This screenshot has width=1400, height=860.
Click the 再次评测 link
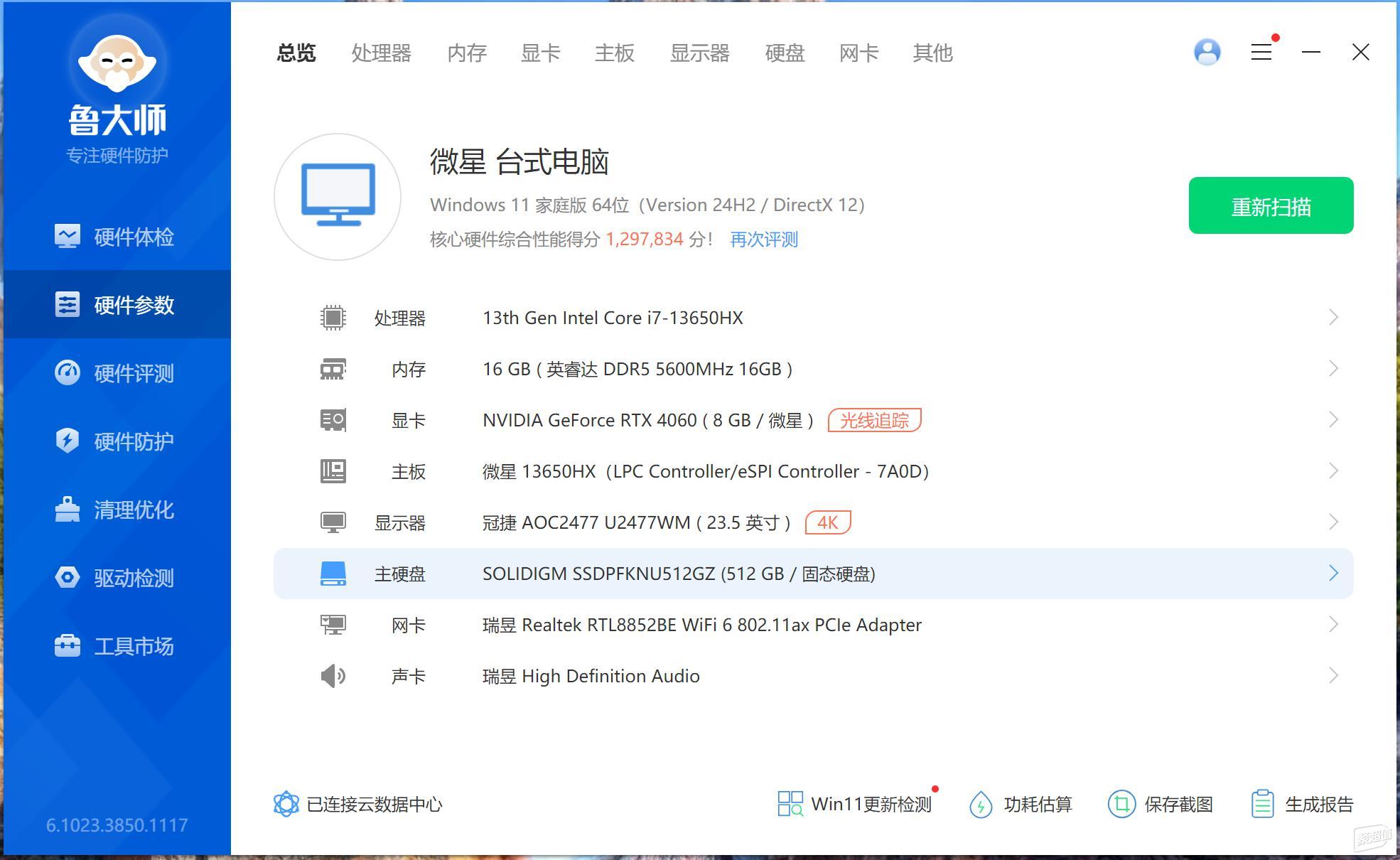(764, 240)
